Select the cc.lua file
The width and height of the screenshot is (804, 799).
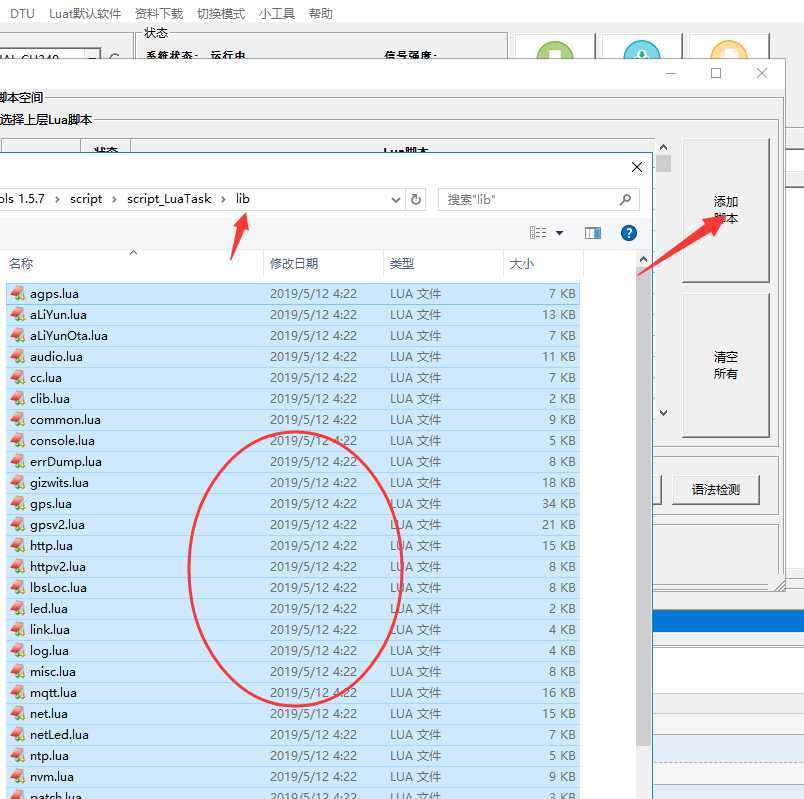293,378
